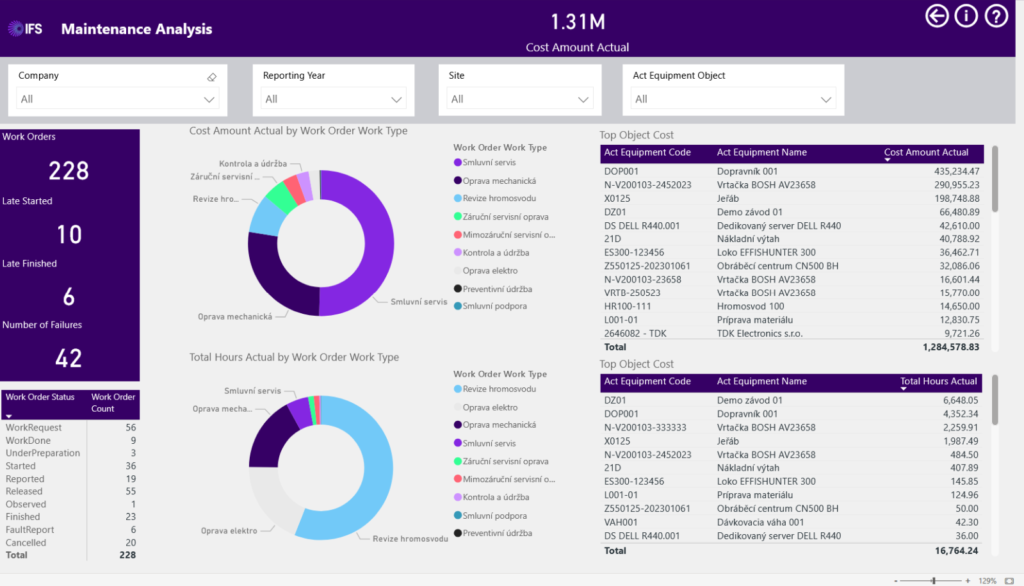Open the info icon in header
The width and height of the screenshot is (1024, 586).
click(966, 16)
